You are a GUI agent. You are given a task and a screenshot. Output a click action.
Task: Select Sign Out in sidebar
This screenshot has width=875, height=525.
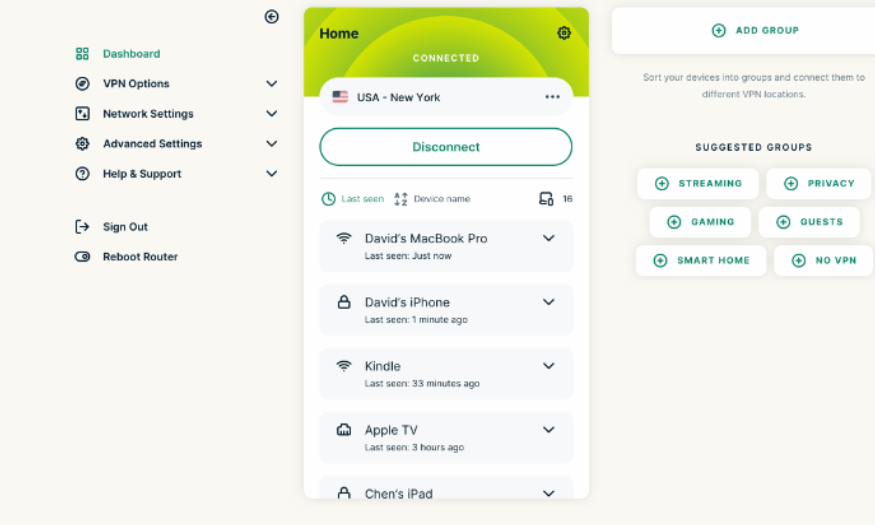tap(125, 227)
